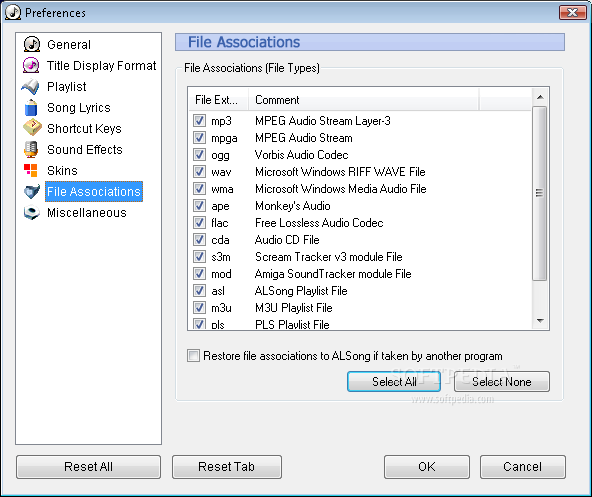Click the Shortcut Keys icon

click(32, 128)
